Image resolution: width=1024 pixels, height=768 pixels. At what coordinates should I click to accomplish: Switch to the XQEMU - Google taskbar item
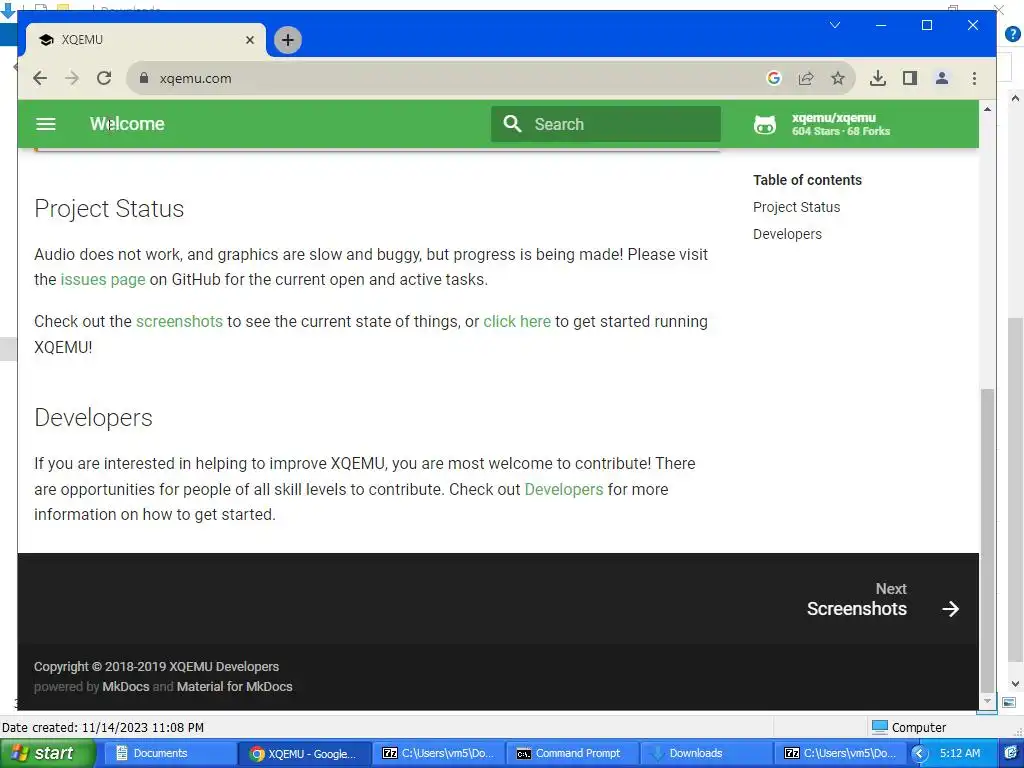(304, 753)
